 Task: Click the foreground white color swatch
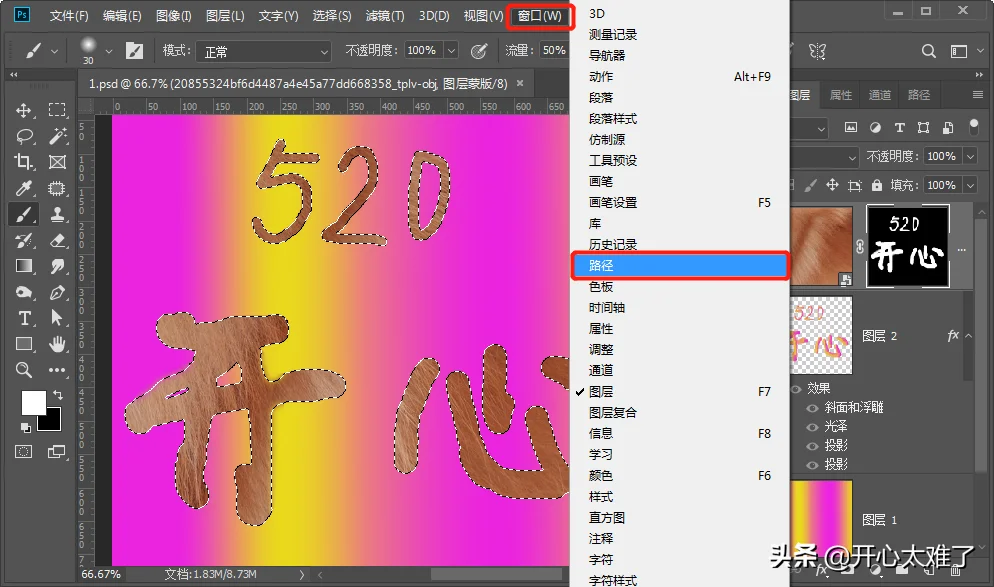(33, 403)
